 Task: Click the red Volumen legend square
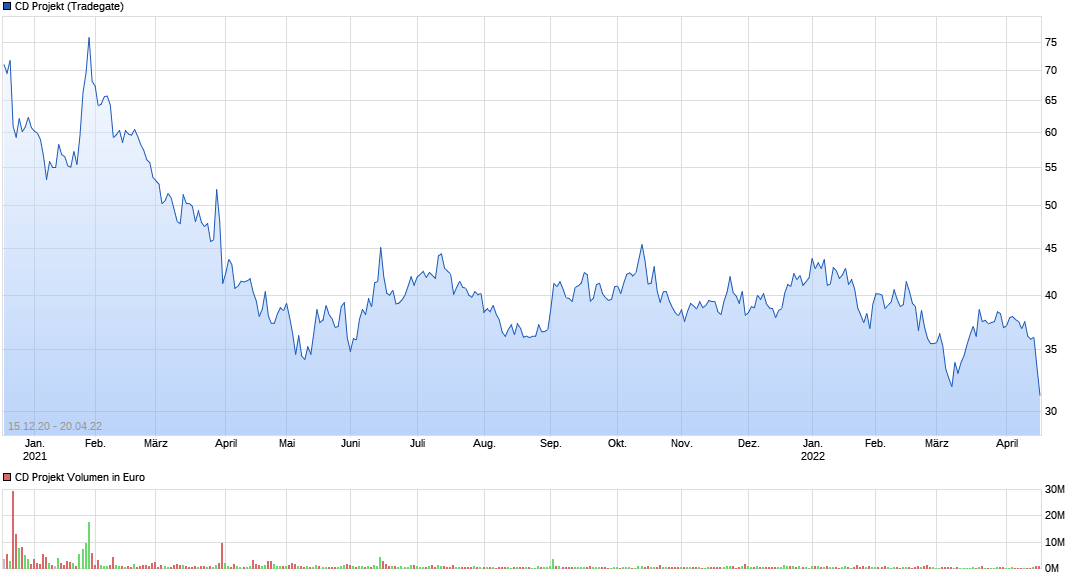point(7,477)
